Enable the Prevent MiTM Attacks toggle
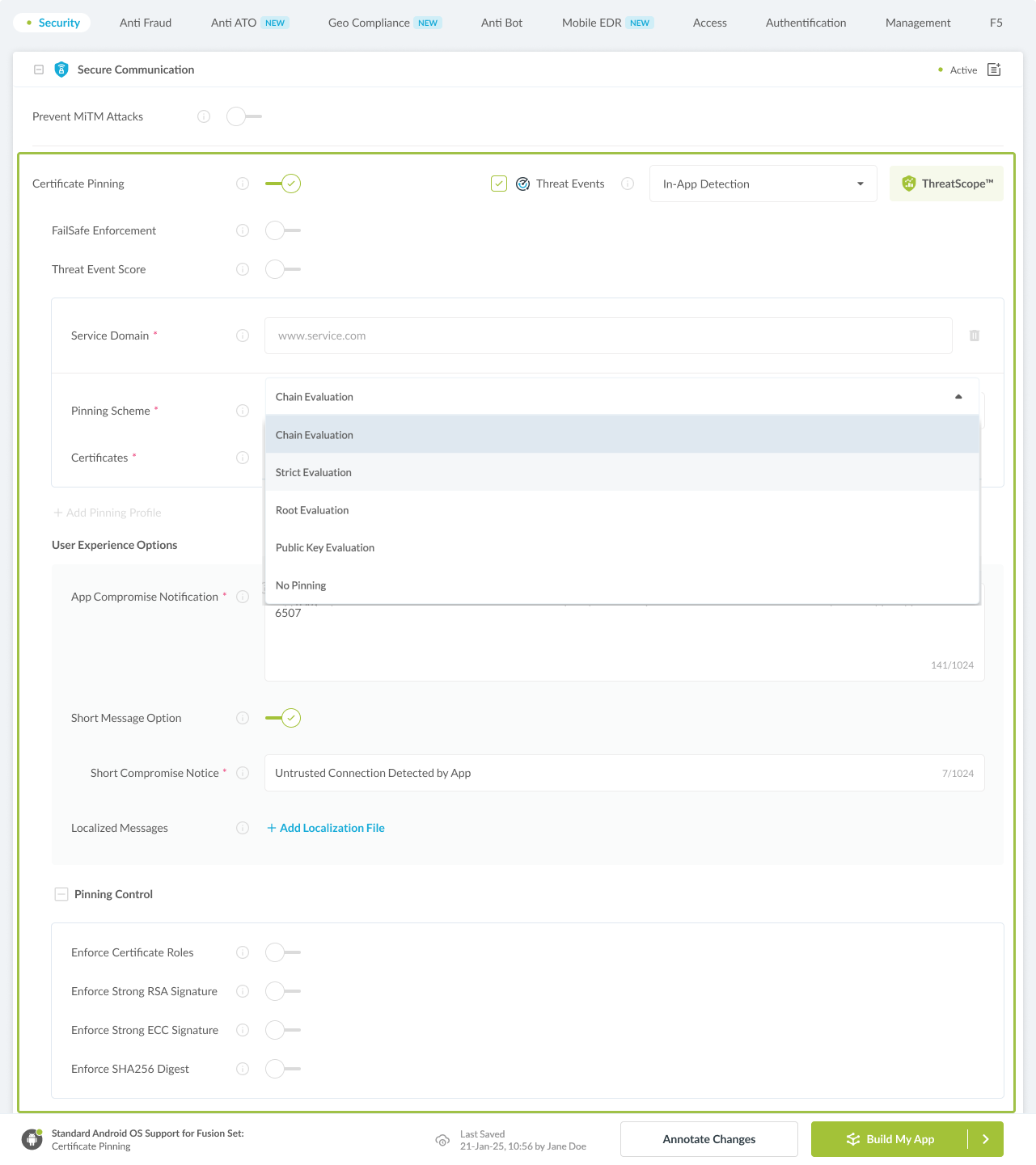 click(x=243, y=116)
